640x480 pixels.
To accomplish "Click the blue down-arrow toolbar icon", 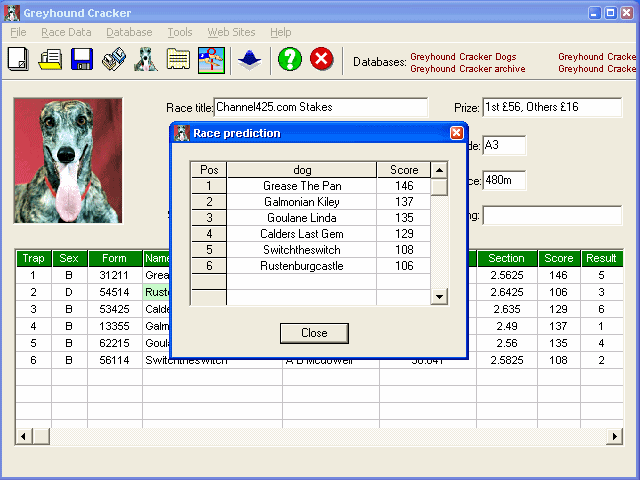I will click(x=249, y=59).
